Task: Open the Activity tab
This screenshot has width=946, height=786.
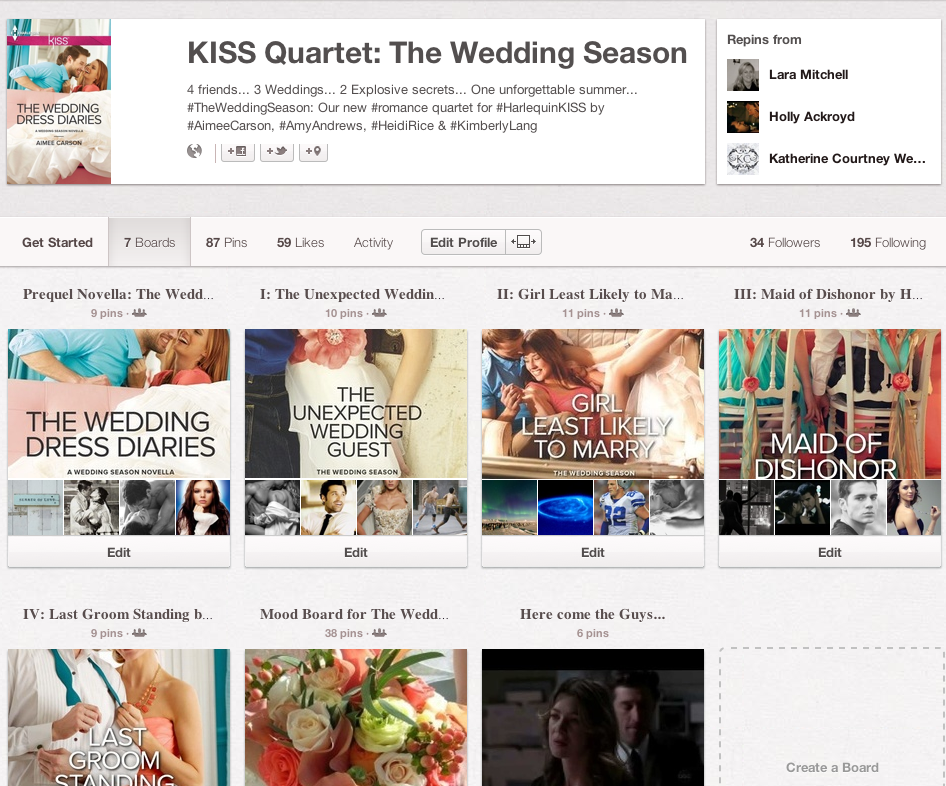Action: 373,242
